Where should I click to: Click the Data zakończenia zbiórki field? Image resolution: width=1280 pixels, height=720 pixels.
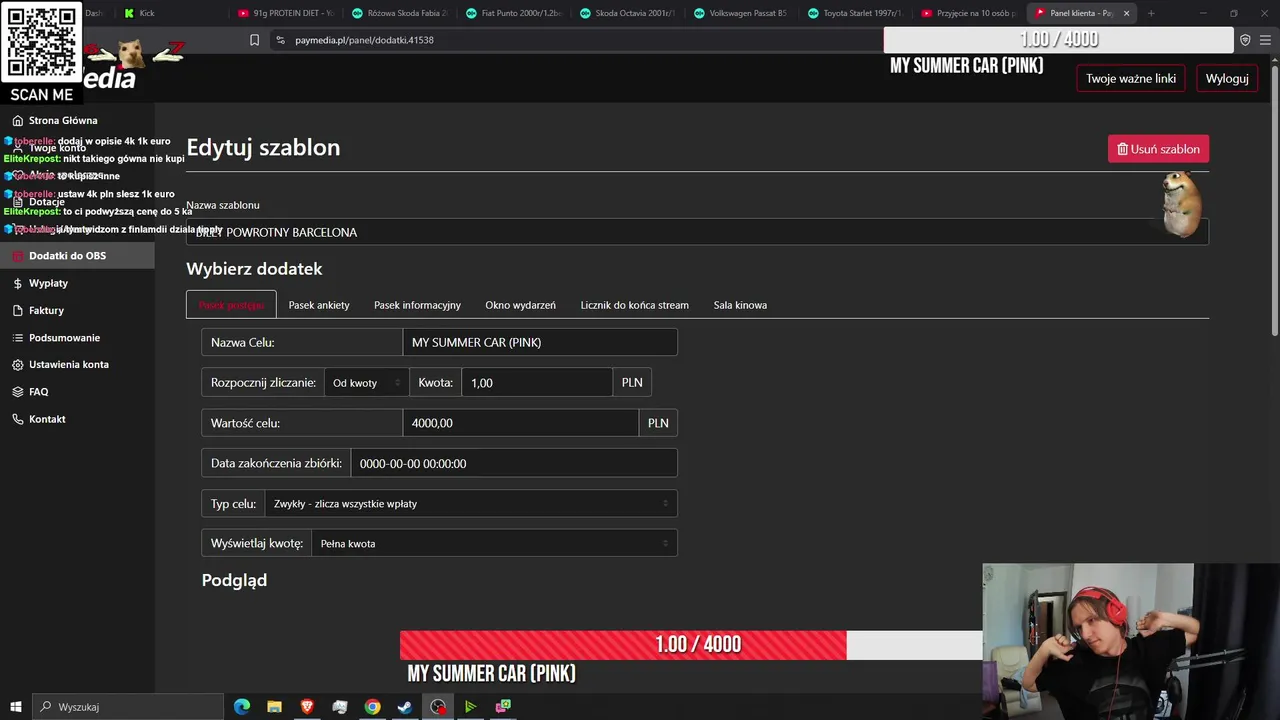pyautogui.click(x=514, y=463)
